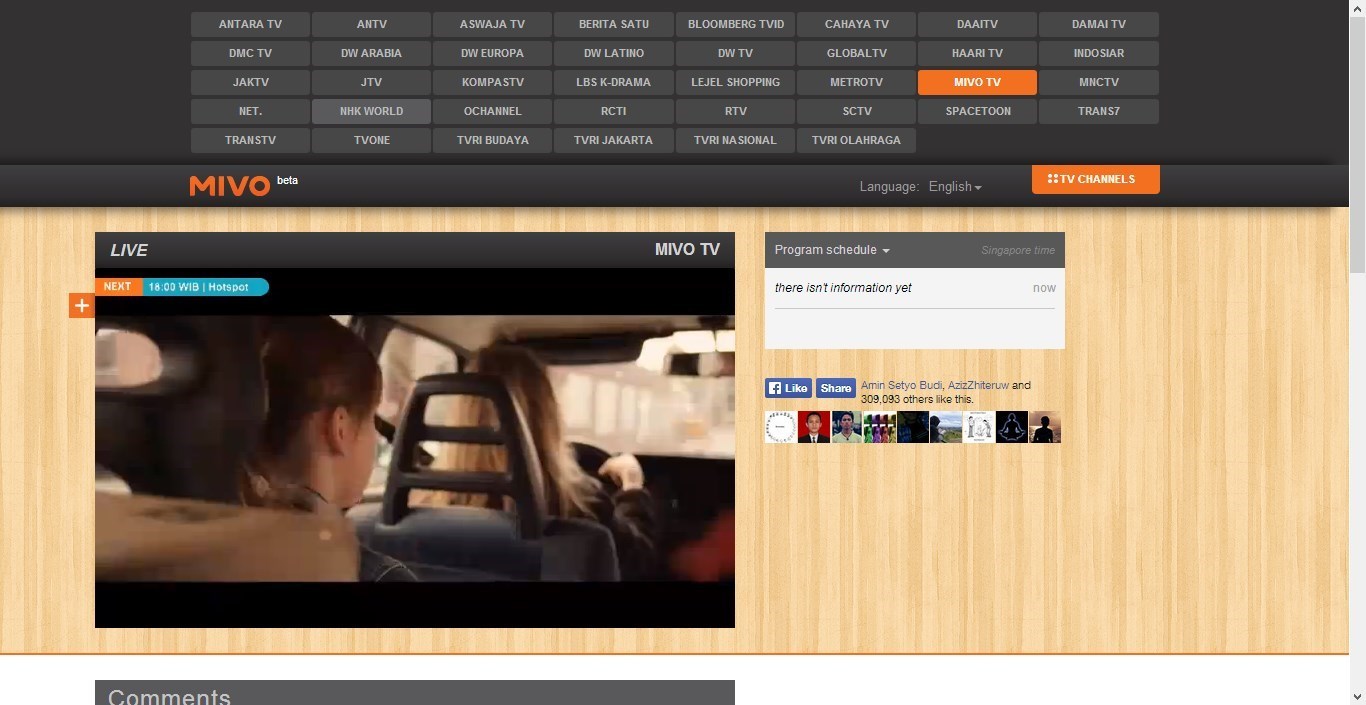The image size is (1366, 705).
Task: Click the Facebook Share button
Action: point(835,388)
